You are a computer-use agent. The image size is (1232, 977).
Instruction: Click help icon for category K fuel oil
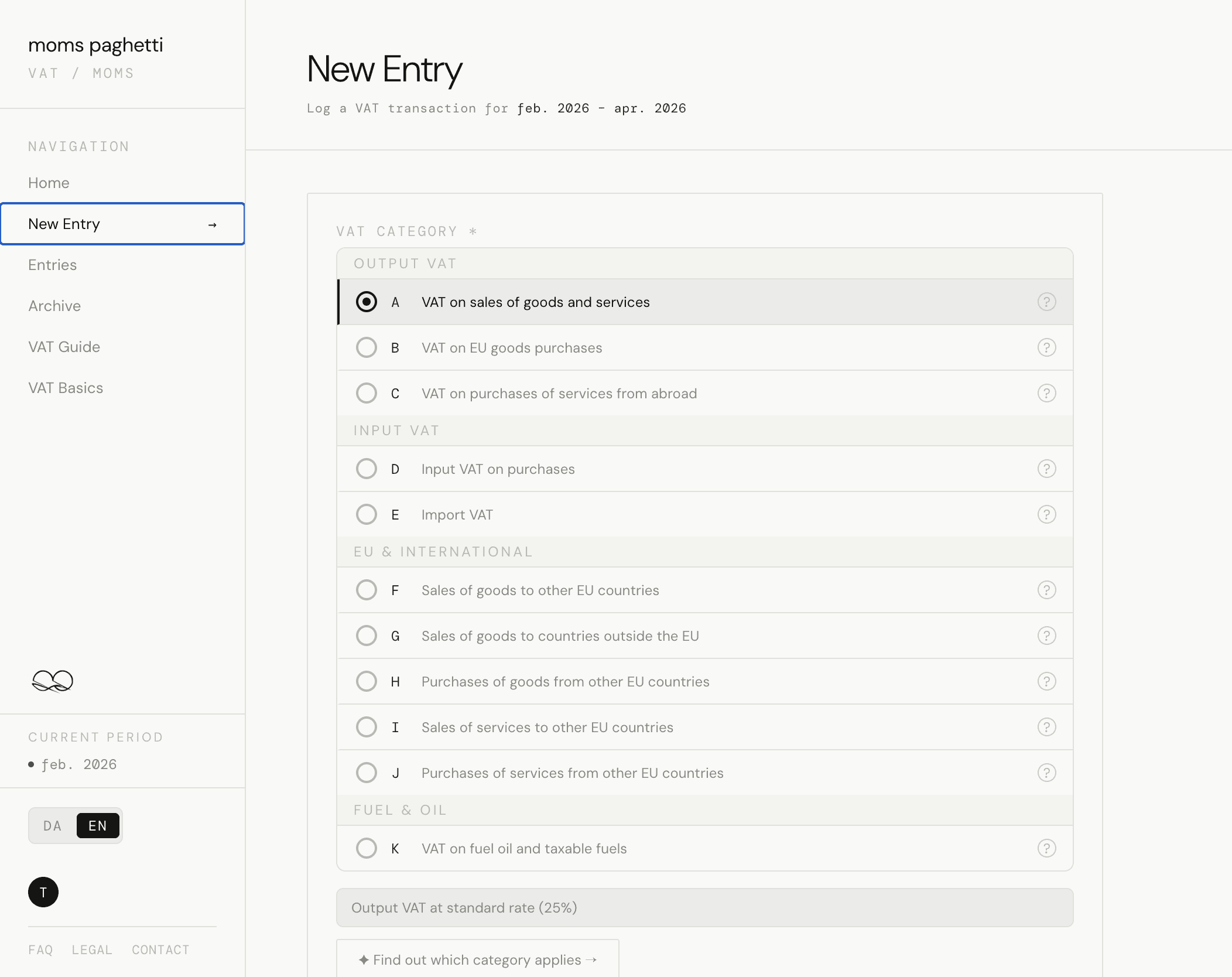pyautogui.click(x=1046, y=848)
